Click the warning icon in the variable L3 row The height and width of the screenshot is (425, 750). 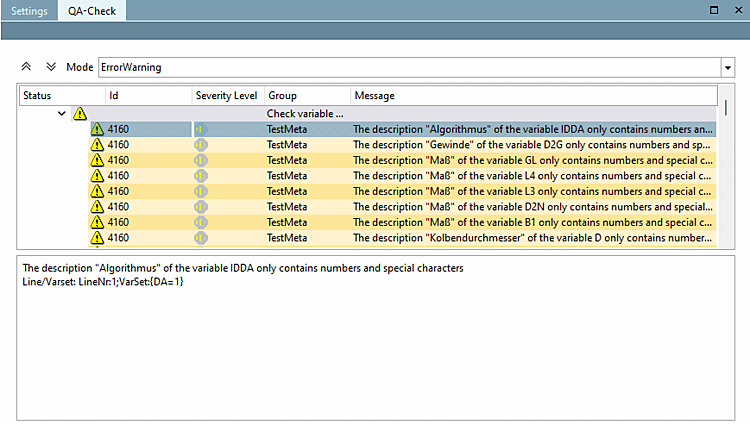click(x=97, y=191)
